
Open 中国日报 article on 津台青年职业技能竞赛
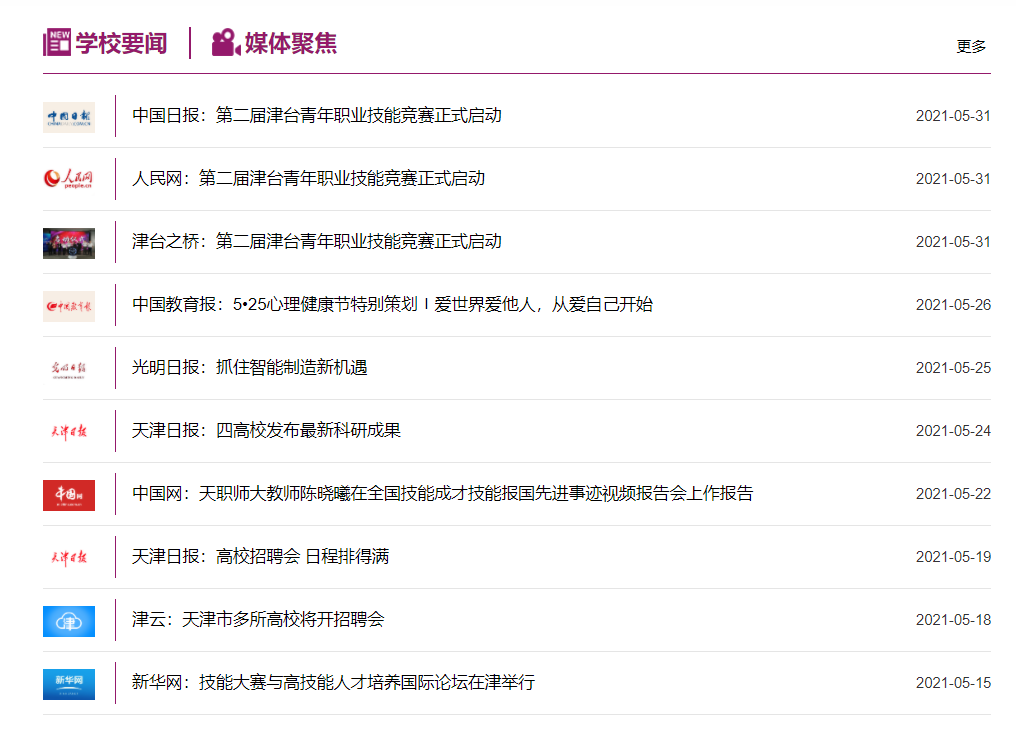tap(317, 116)
